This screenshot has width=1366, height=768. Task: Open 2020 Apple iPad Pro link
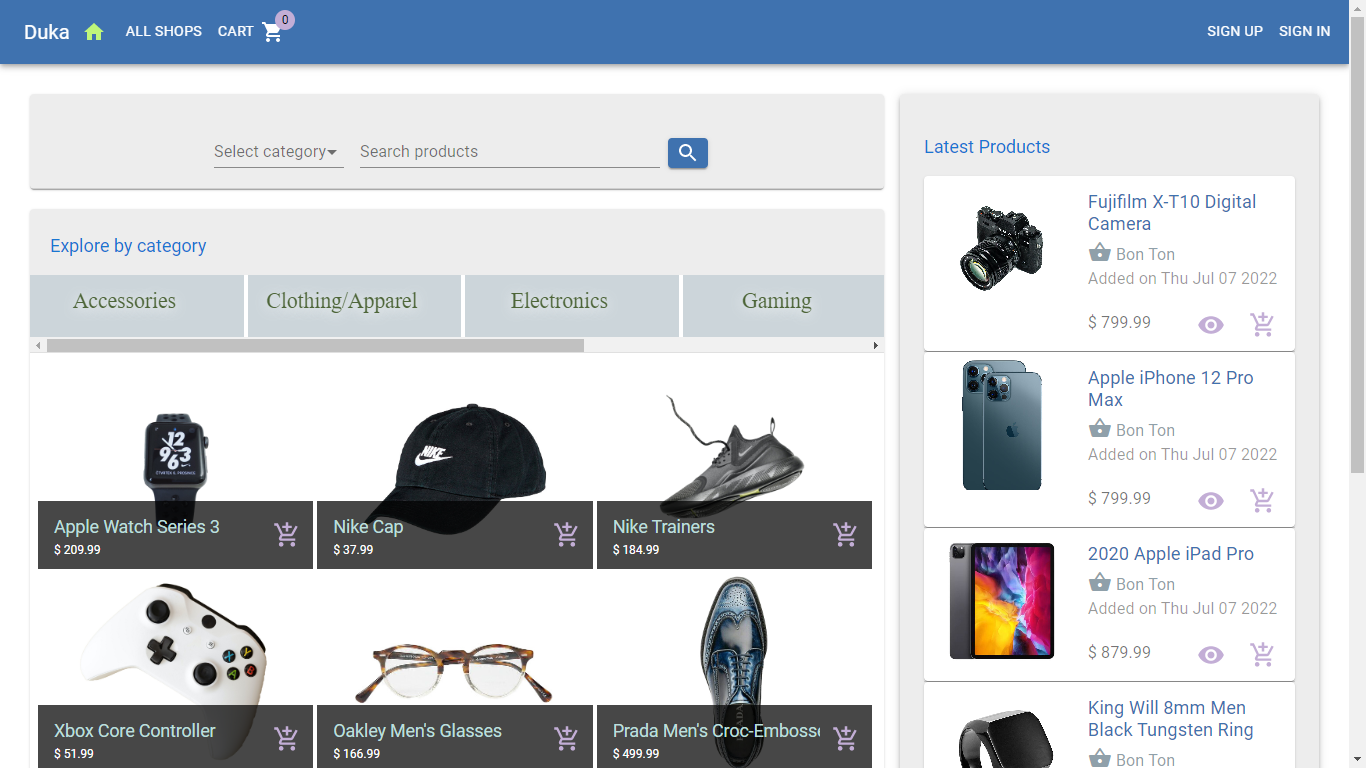coord(1171,554)
